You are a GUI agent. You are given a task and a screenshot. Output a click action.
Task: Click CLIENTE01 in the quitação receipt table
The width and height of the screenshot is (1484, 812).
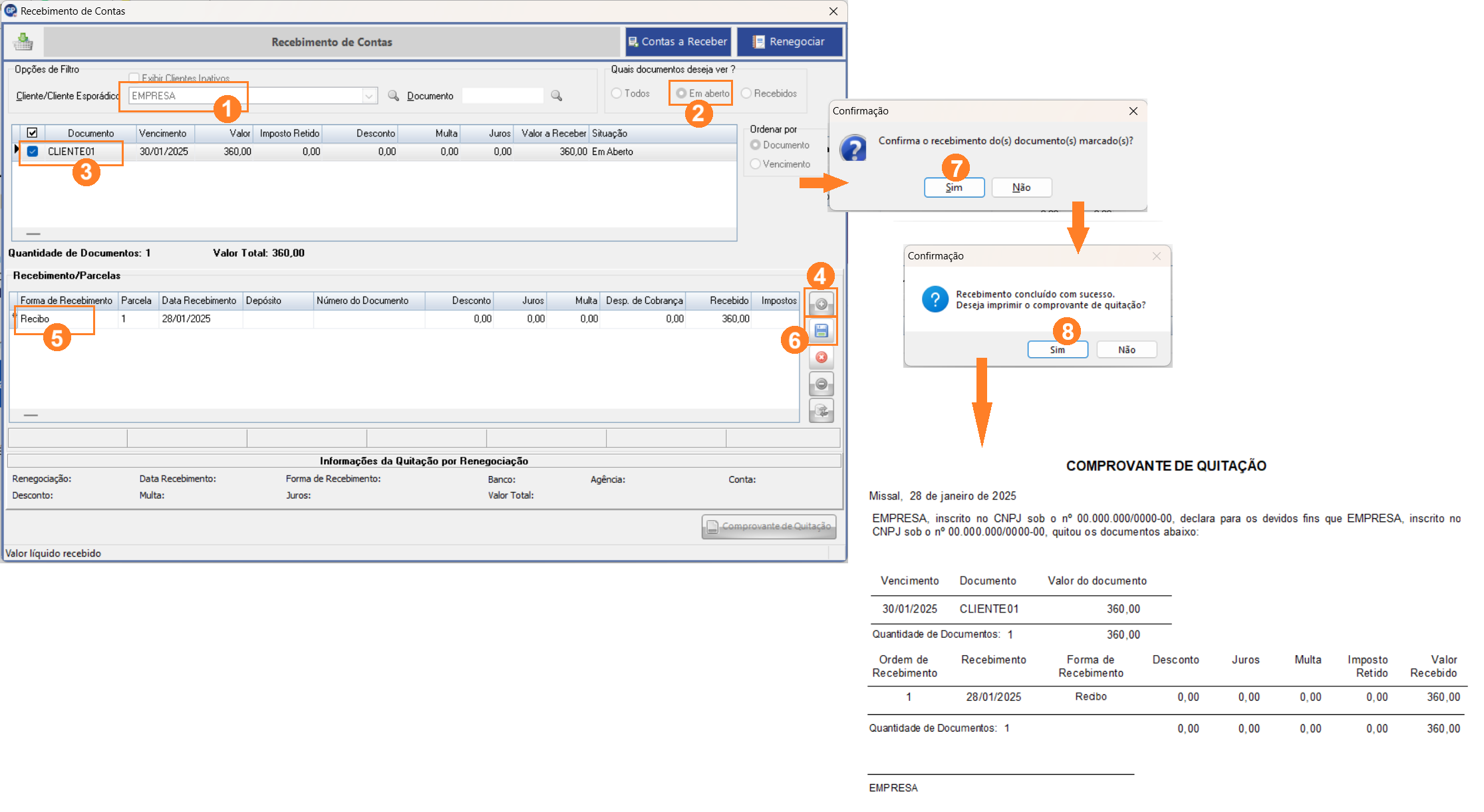(989, 609)
